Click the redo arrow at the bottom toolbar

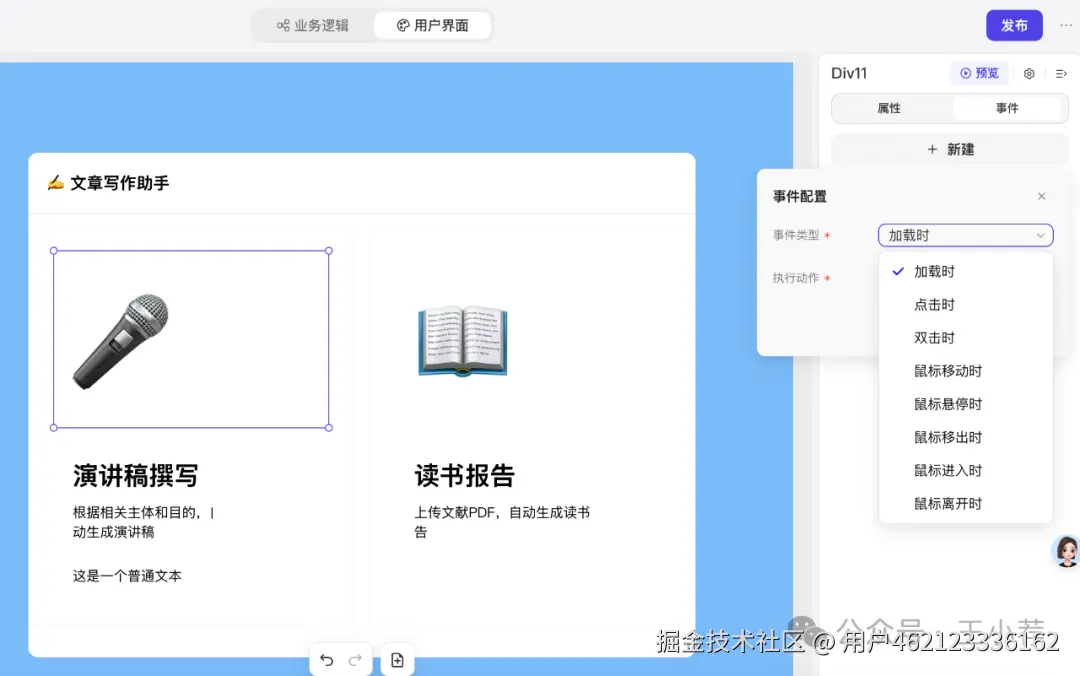tap(356, 660)
